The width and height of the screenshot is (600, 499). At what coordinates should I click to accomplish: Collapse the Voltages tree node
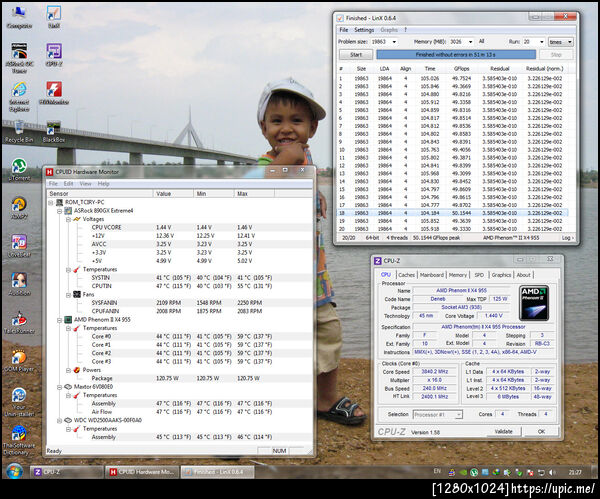pyautogui.click(x=68, y=219)
